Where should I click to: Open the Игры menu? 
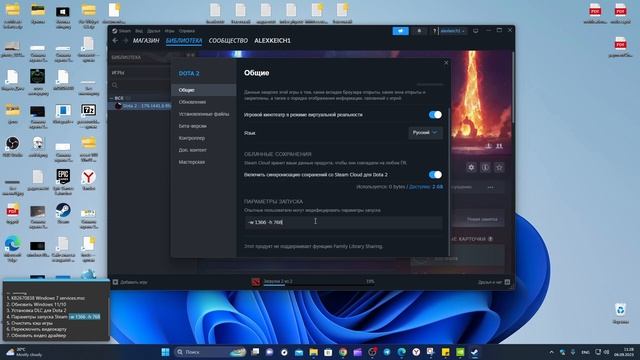pos(169,31)
